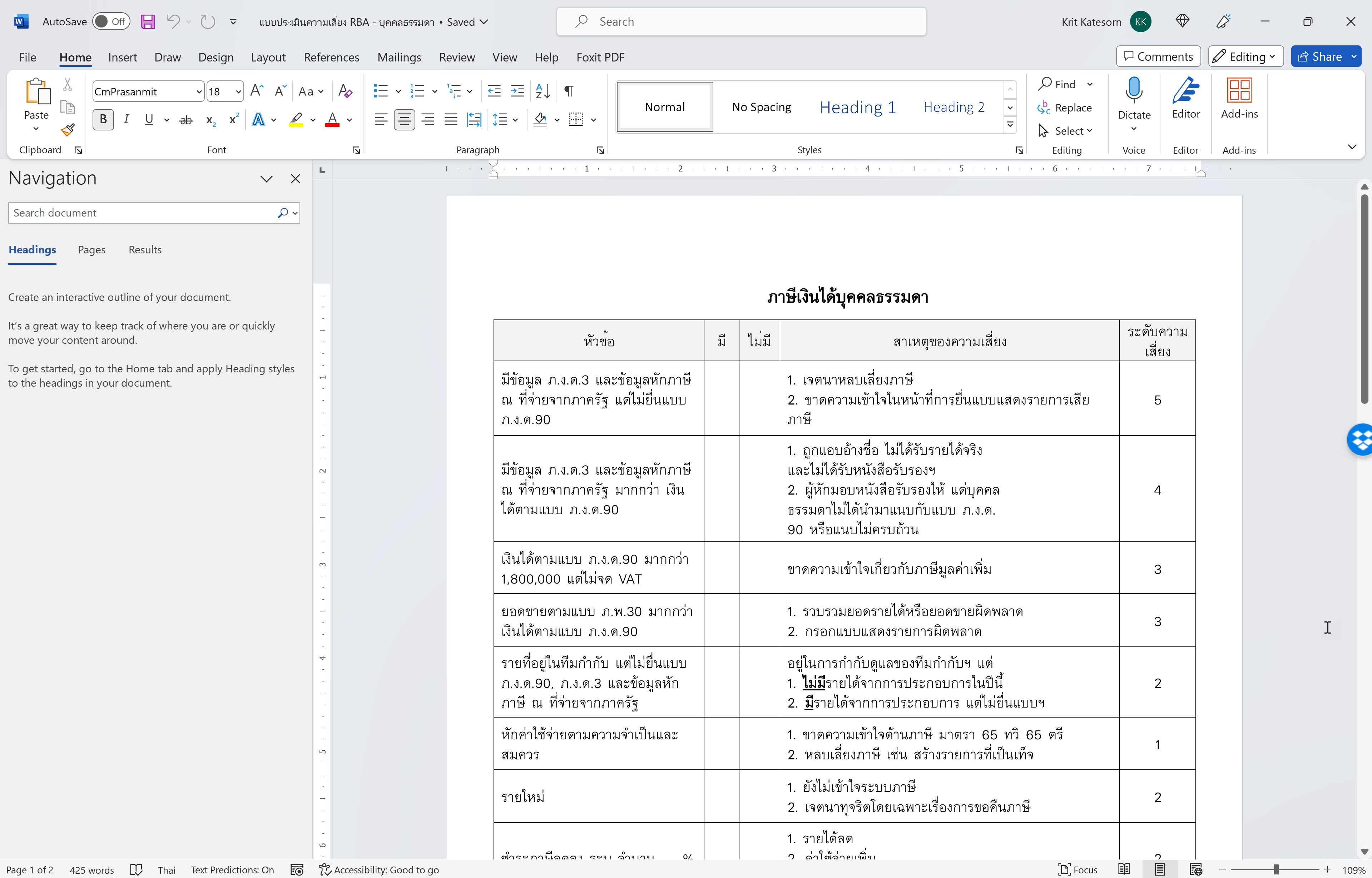Toggle show paragraph marks

[x=569, y=91]
